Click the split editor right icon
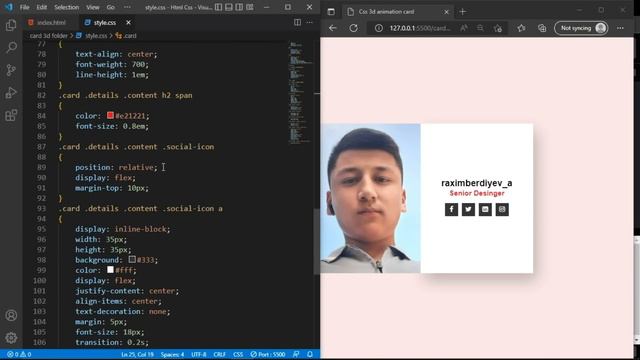 click(298, 22)
